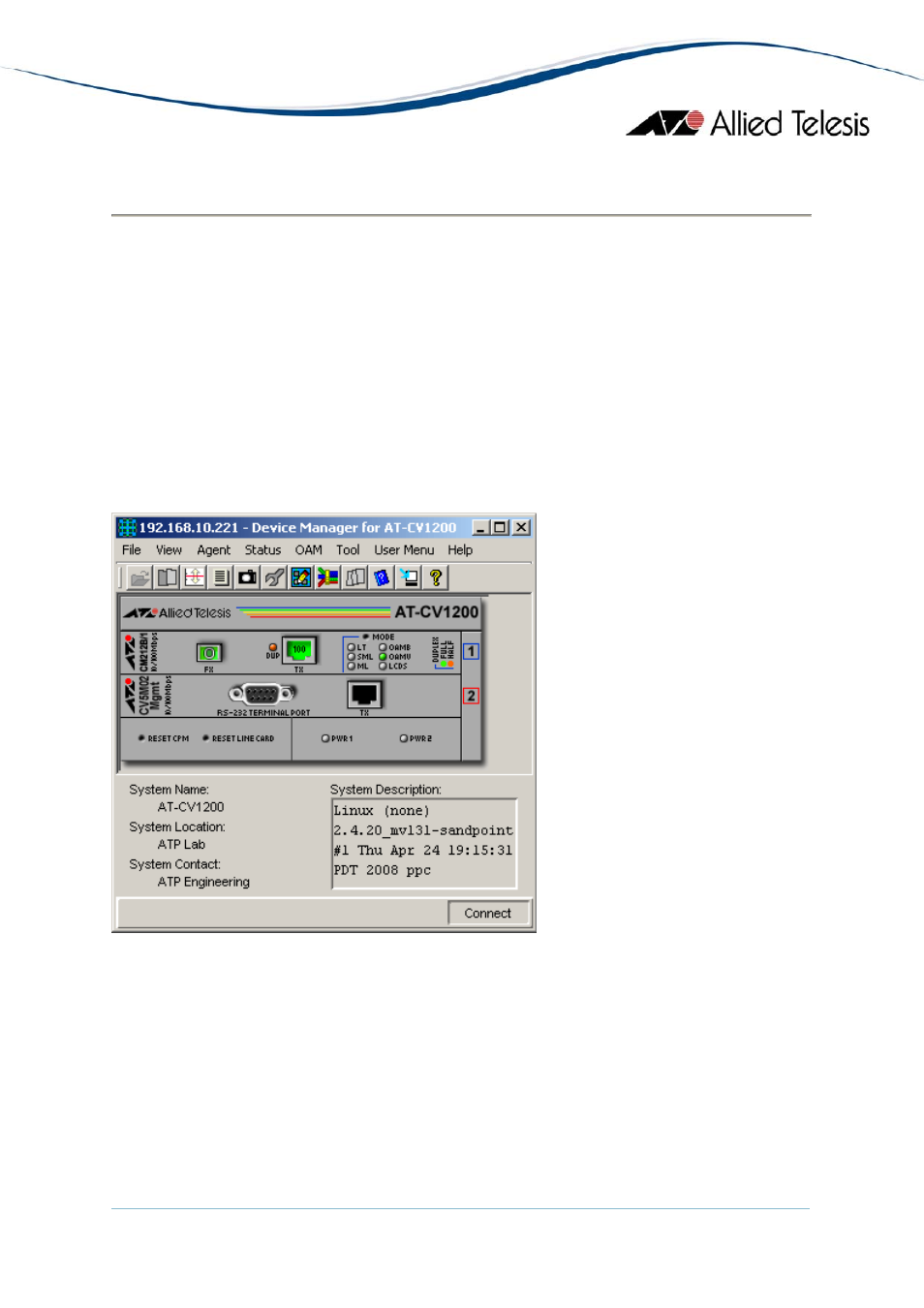Click the green FX fiber port
924x1308 pixels.
tap(208, 653)
